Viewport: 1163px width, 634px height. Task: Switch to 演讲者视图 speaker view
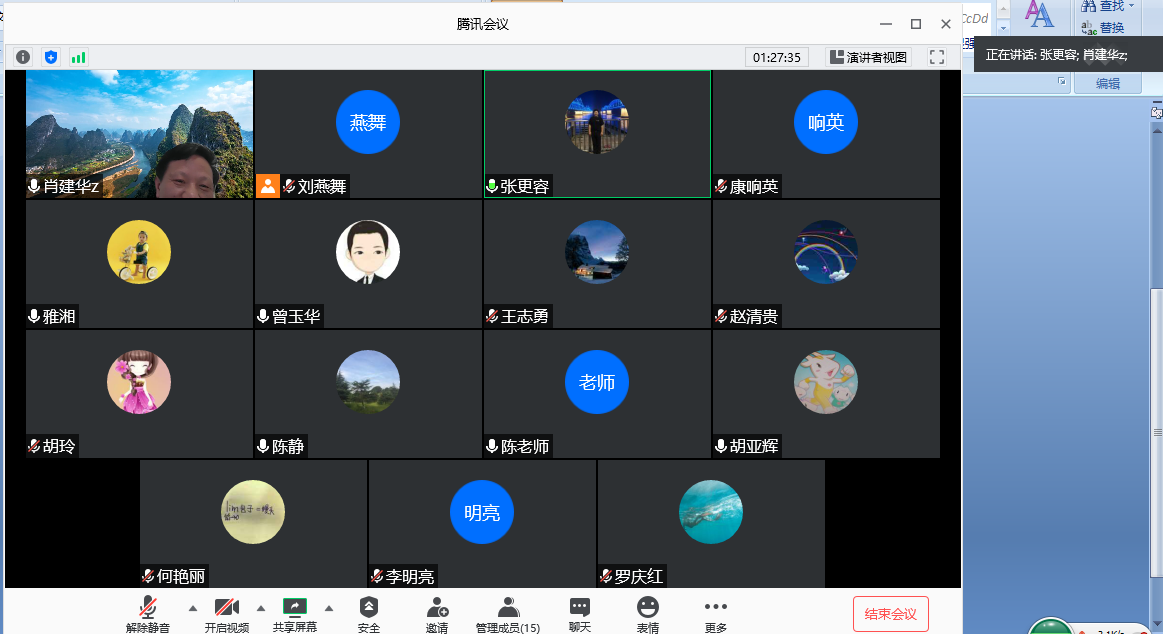pyautogui.click(x=868, y=57)
